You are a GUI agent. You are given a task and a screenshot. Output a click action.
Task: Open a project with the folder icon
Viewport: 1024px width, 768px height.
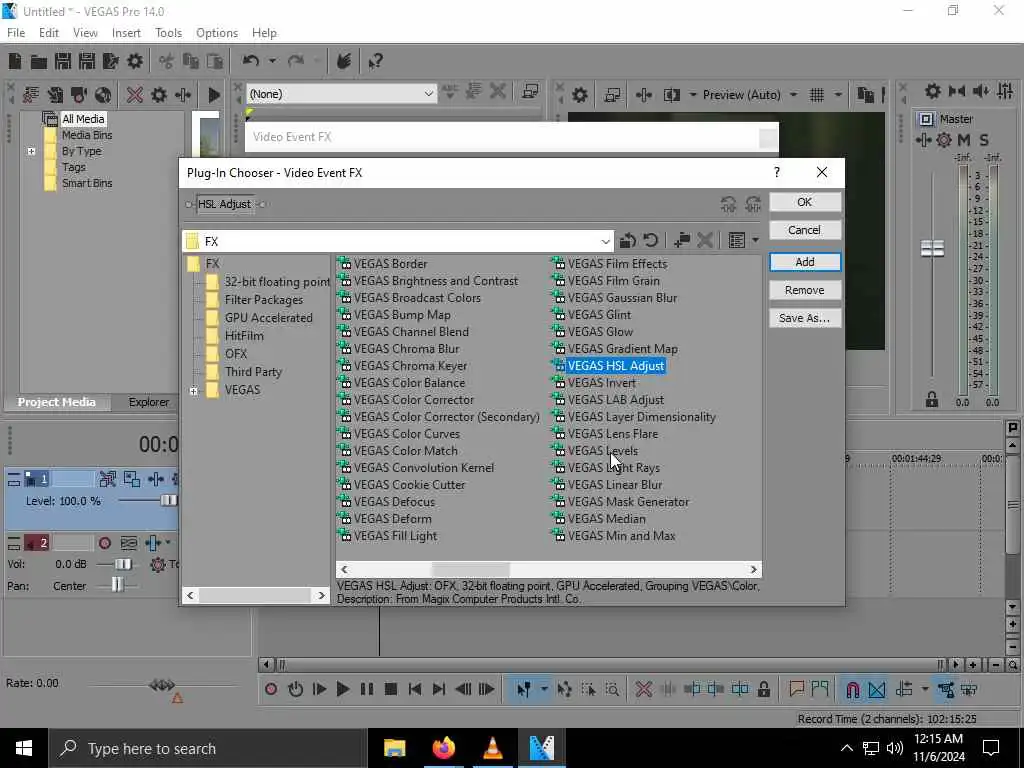point(39,61)
